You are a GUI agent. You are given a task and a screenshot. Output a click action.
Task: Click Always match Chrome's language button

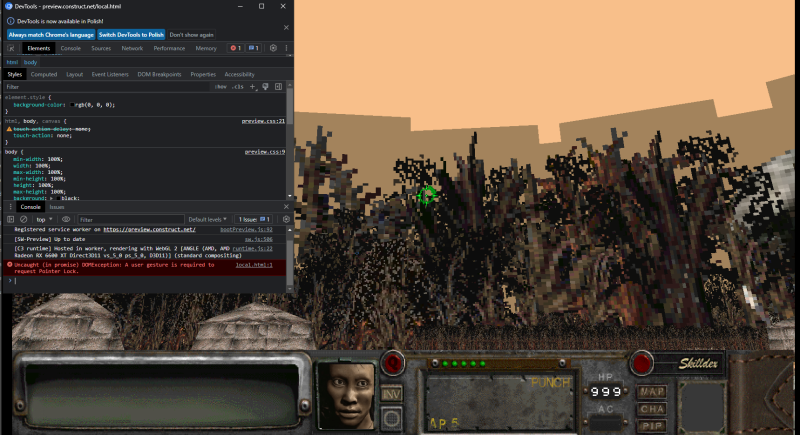point(51,35)
